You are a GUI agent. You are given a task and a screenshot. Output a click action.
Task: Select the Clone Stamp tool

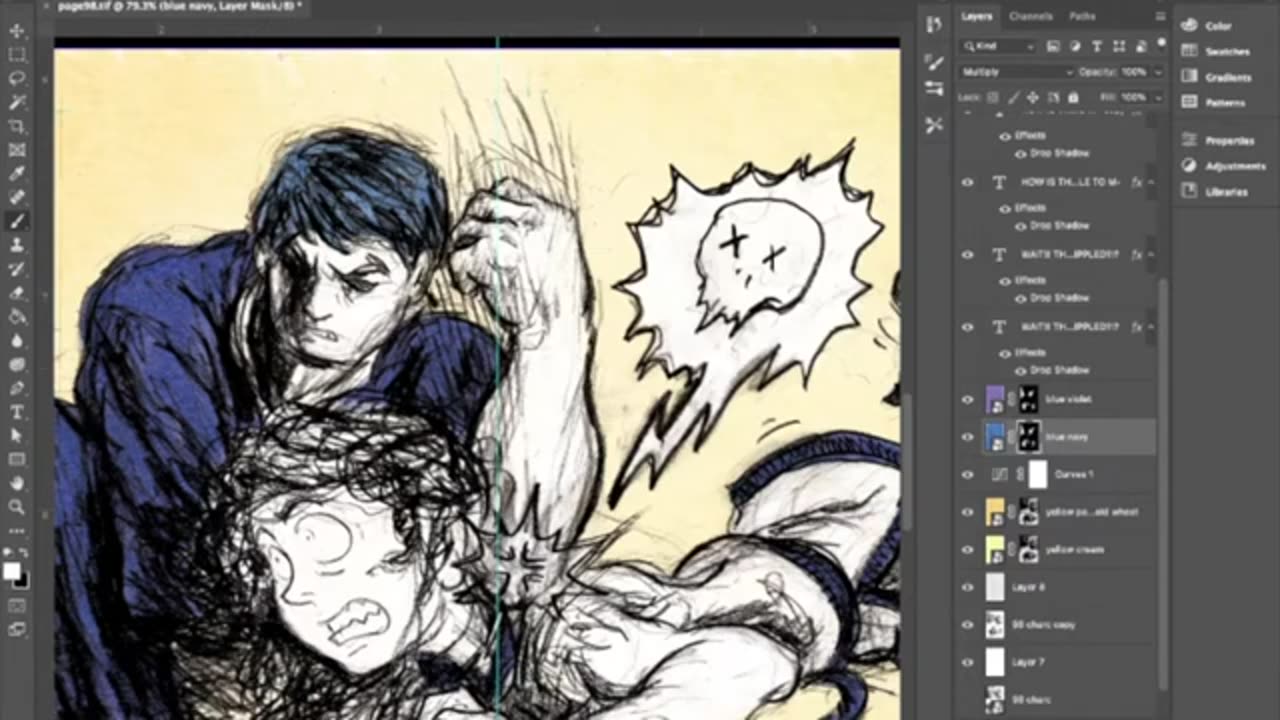click(17, 246)
